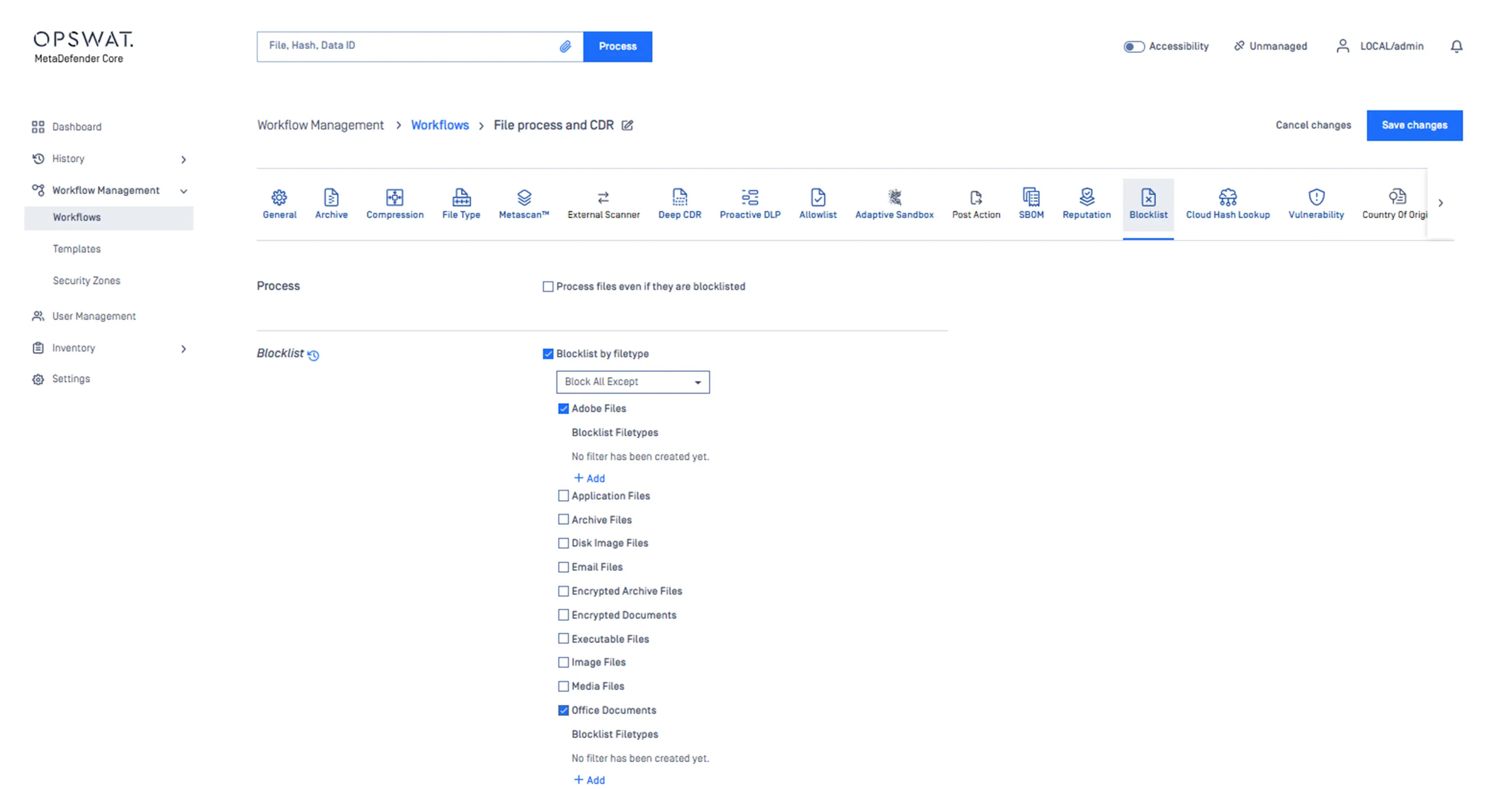Click Add under Adobe Files filetypes
Viewport: 1512px width, 789px height.
click(x=589, y=479)
